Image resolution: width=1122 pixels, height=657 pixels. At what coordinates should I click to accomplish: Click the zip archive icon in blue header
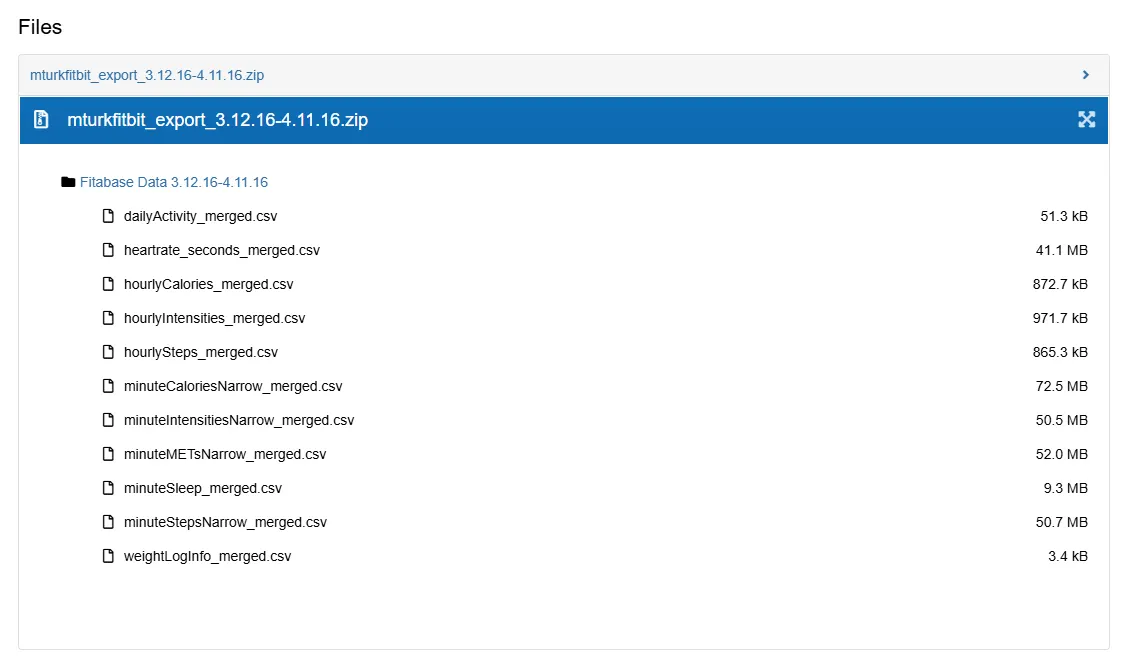[42, 120]
